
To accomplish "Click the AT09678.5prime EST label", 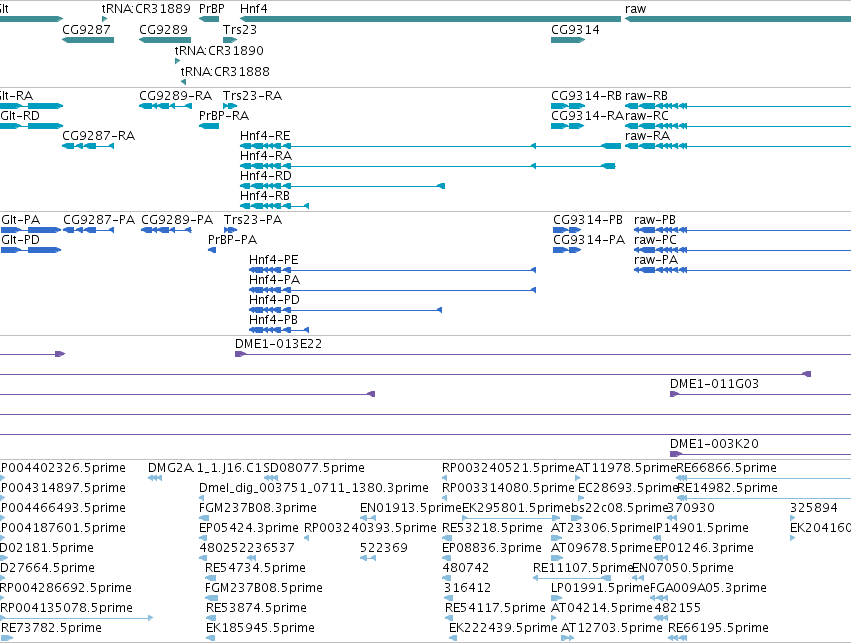I will pyautogui.click(x=601, y=548).
